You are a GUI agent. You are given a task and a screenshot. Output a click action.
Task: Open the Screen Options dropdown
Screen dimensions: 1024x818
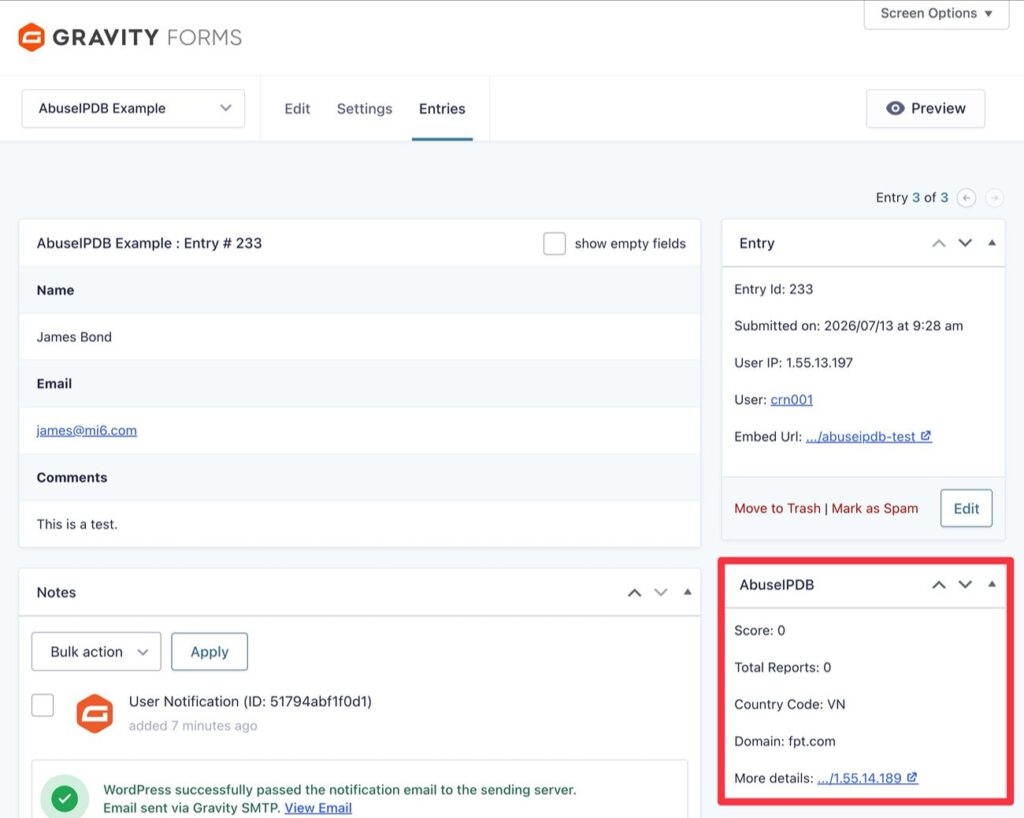[936, 13]
